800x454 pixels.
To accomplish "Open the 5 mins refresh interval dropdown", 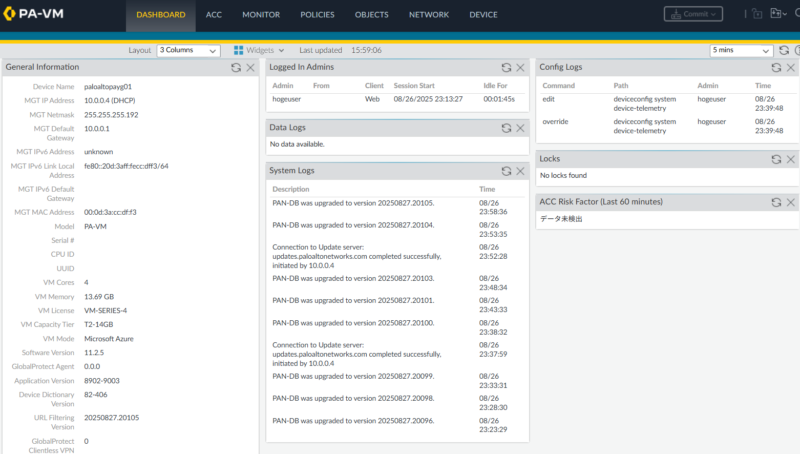I will pyautogui.click(x=741, y=50).
